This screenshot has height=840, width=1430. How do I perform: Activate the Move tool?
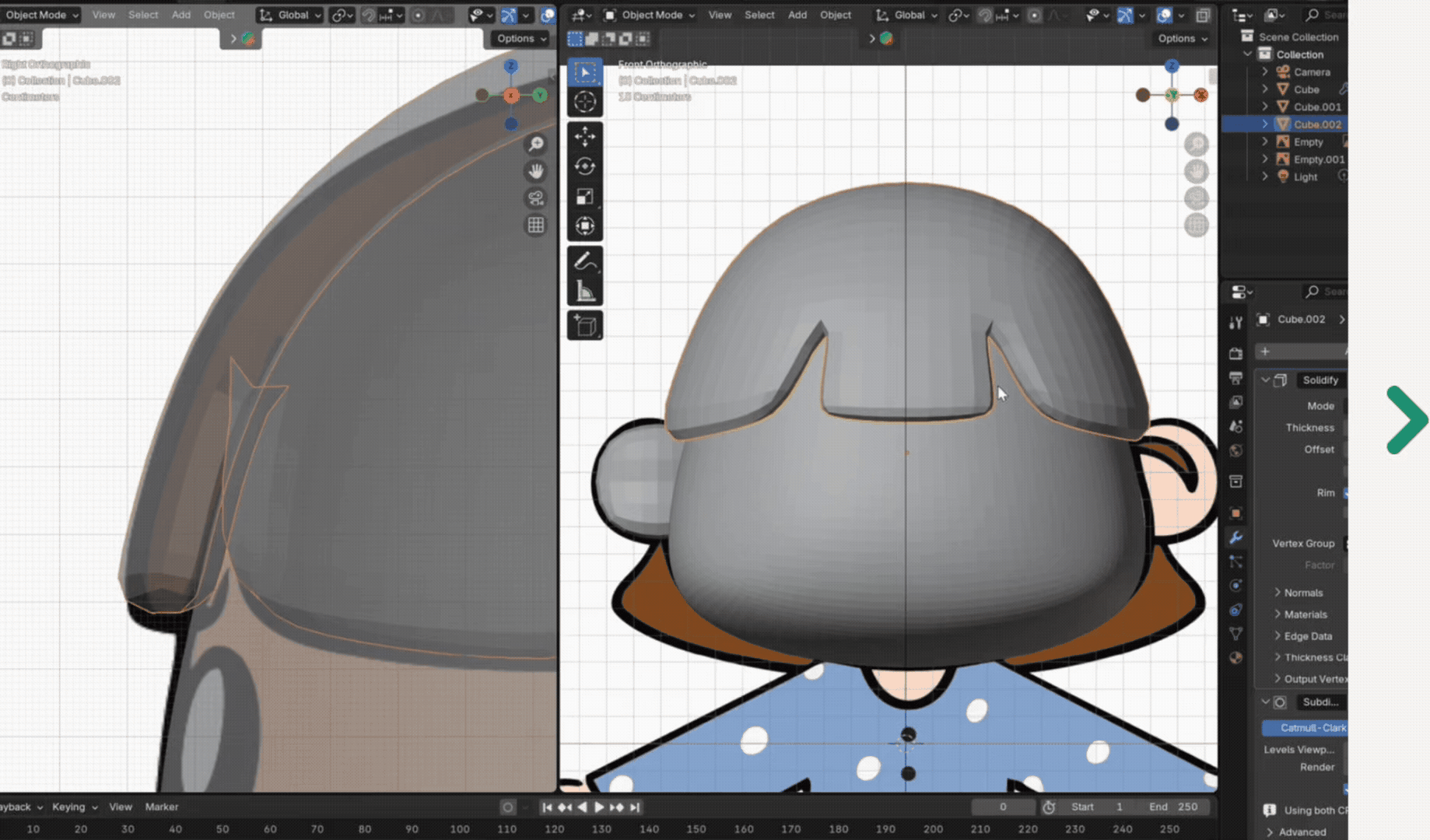pyautogui.click(x=585, y=137)
